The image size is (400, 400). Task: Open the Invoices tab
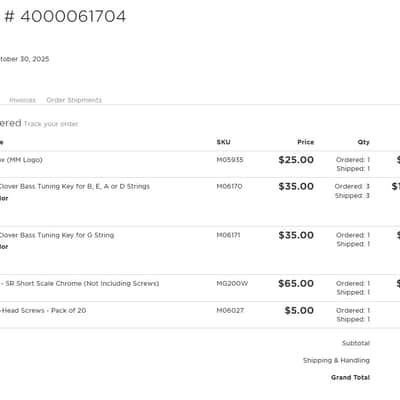pyautogui.click(x=22, y=100)
